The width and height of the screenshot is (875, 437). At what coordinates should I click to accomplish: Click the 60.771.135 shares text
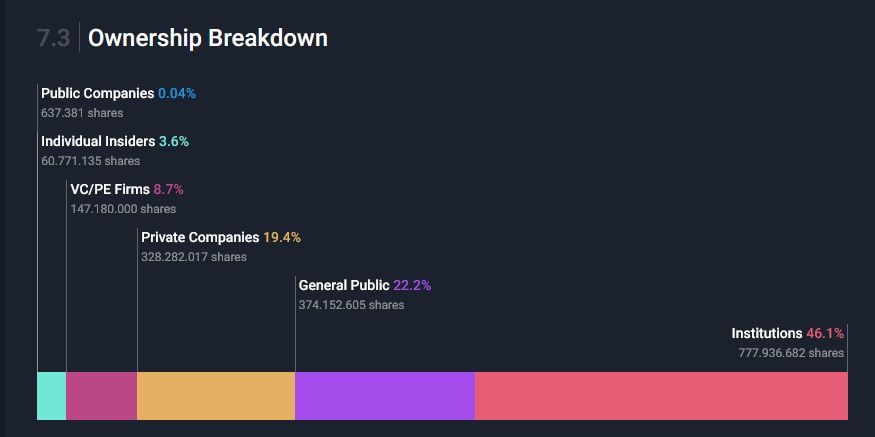[x=90, y=161]
